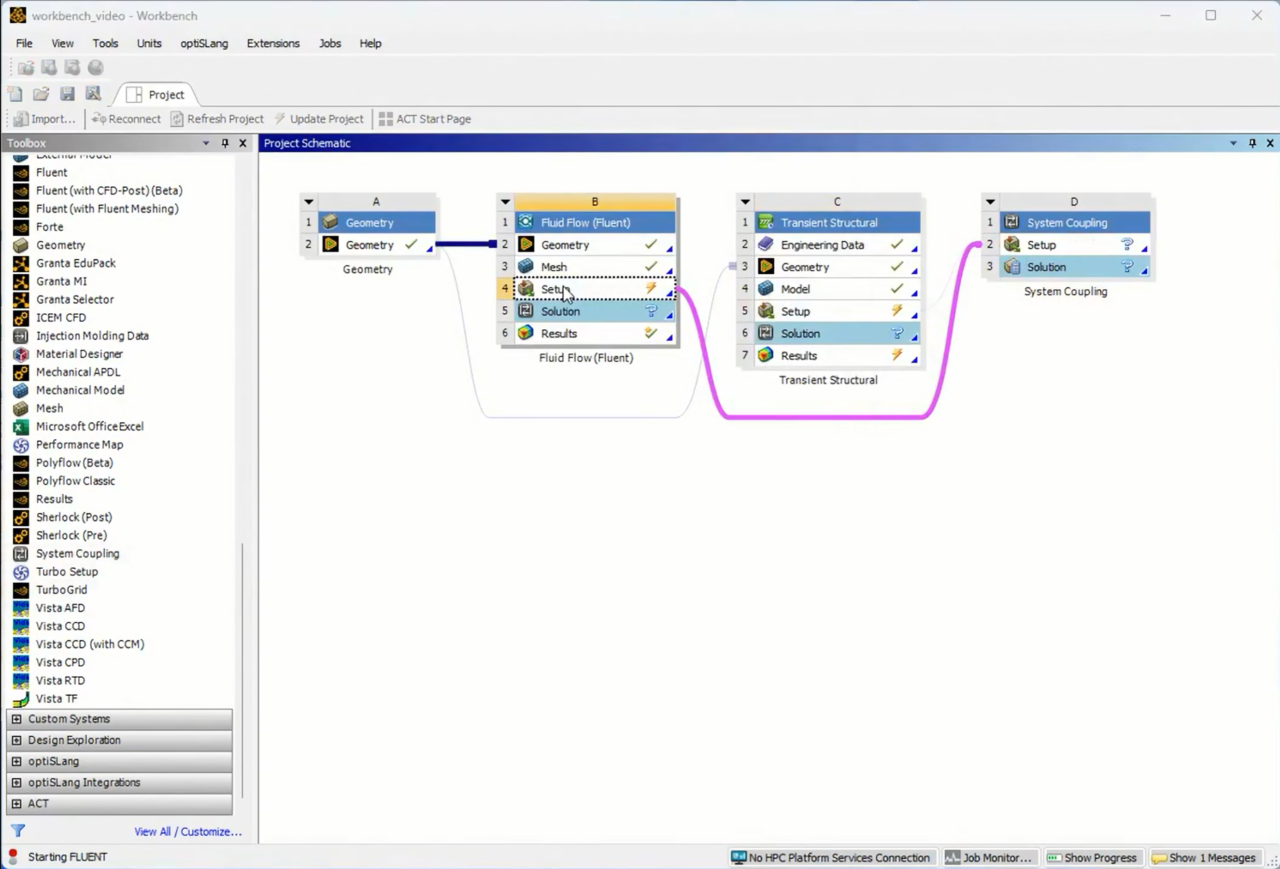Open the View menu

click(x=62, y=43)
